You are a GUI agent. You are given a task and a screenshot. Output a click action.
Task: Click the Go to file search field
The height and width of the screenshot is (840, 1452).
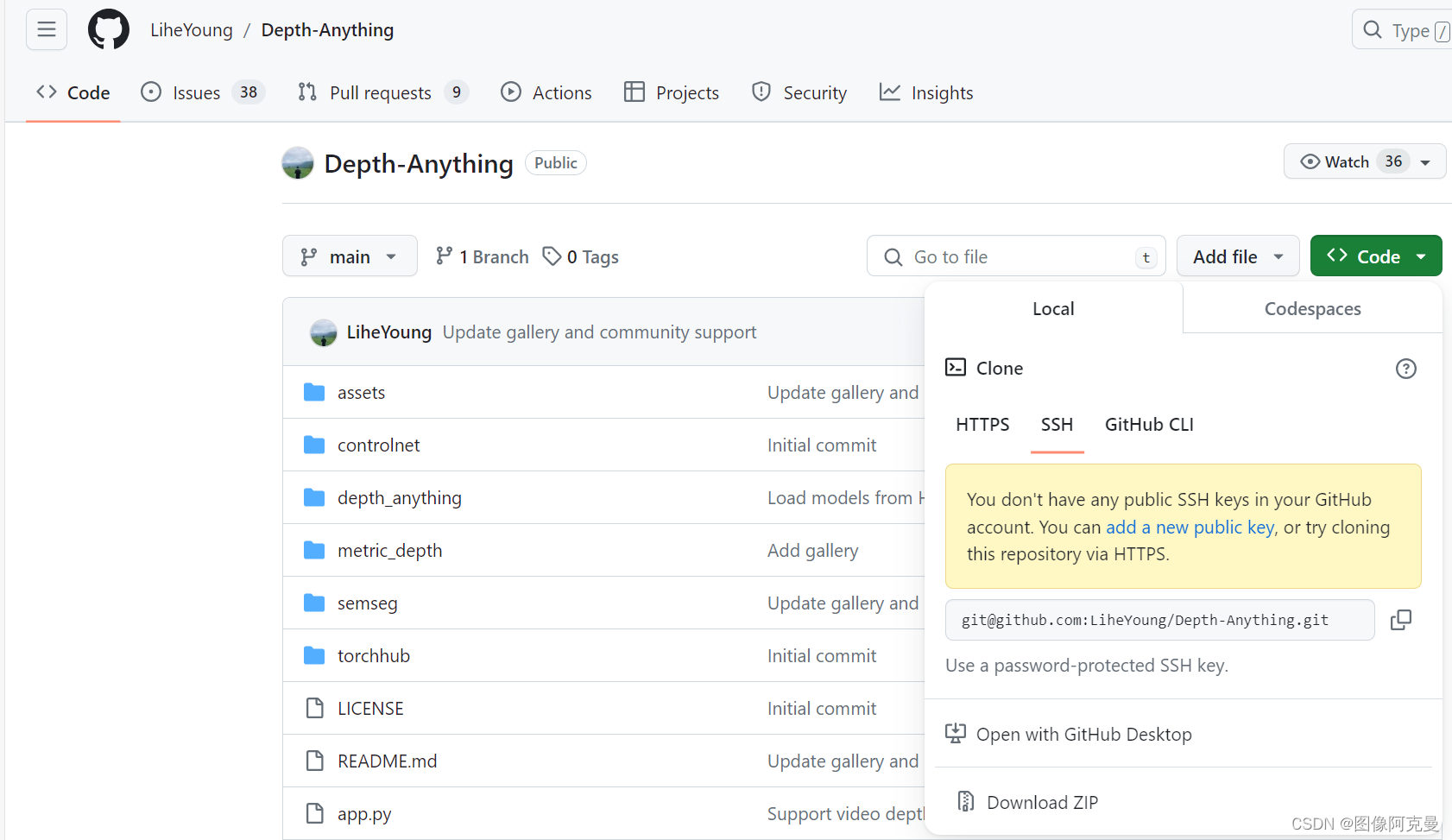[1015, 256]
